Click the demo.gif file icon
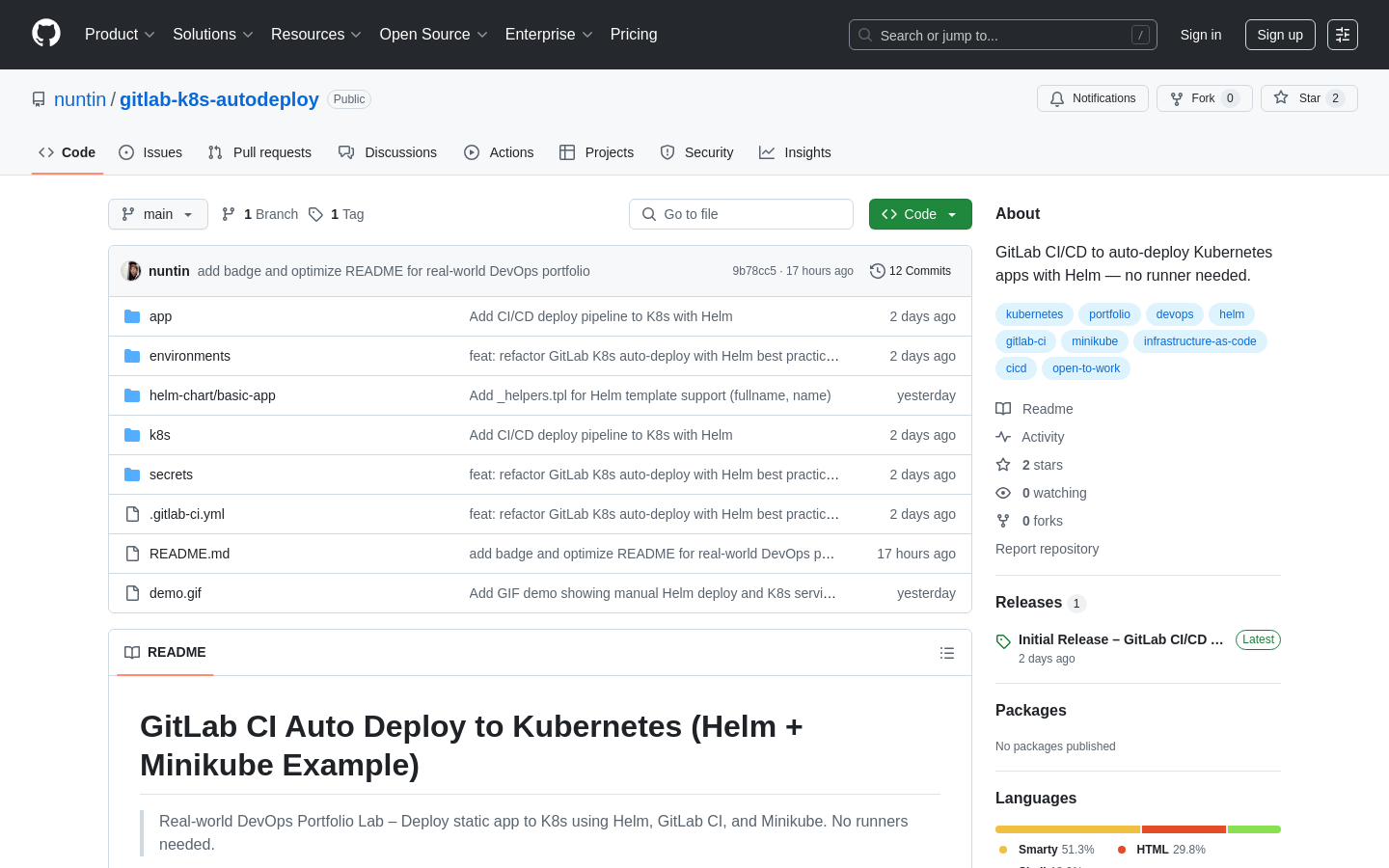This screenshot has height=868, width=1389. click(132, 593)
